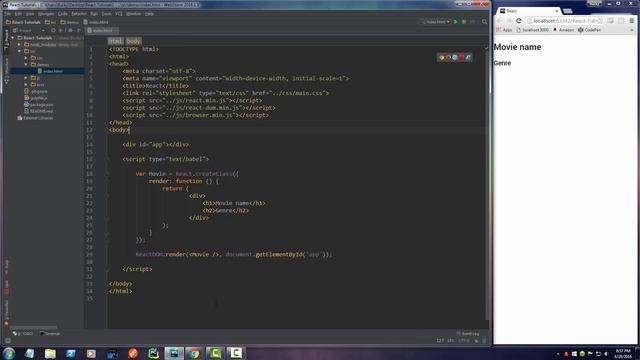Click the html breadcrumb tag above editor
This screenshot has width=640, height=360.
(115, 41)
